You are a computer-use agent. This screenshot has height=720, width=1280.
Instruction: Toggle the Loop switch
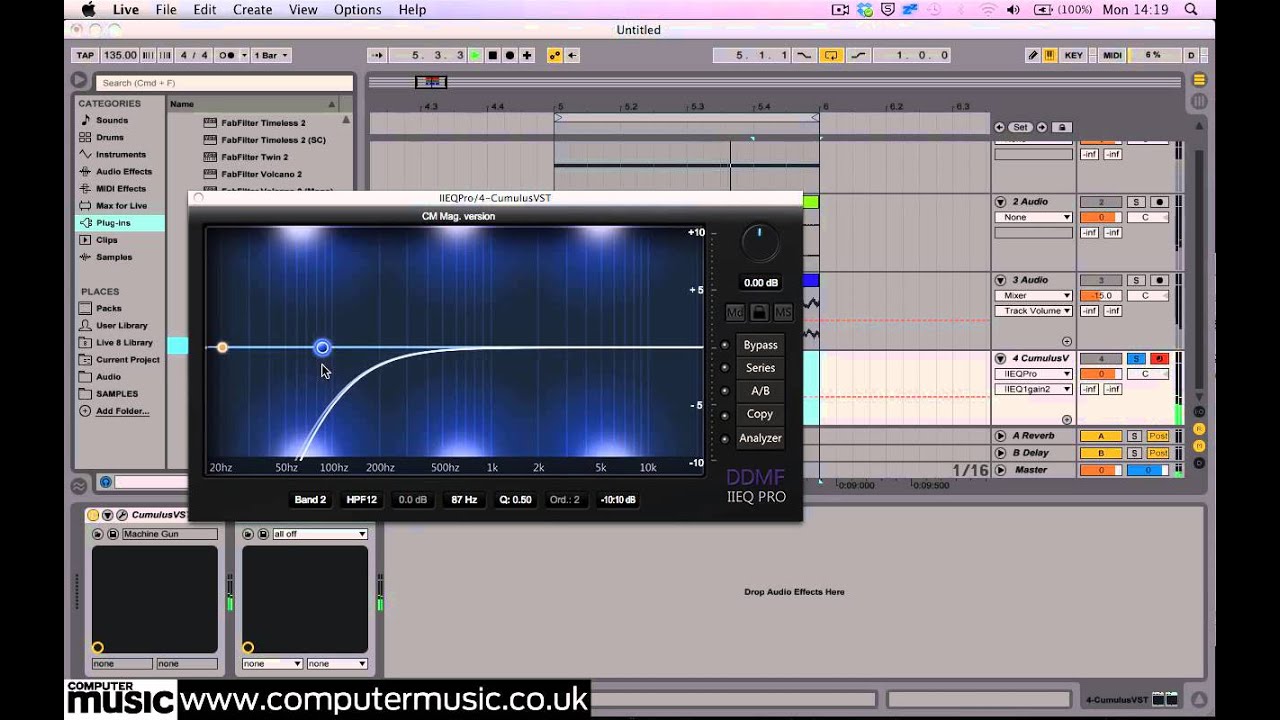pyautogui.click(x=831, y=56)
